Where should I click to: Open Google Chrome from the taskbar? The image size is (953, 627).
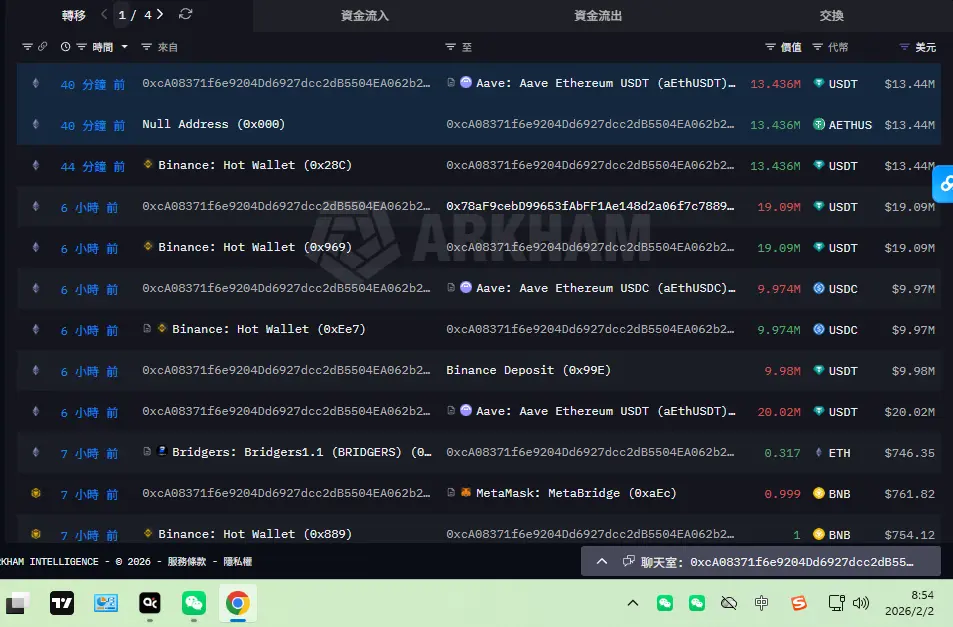tap(238, 603)
